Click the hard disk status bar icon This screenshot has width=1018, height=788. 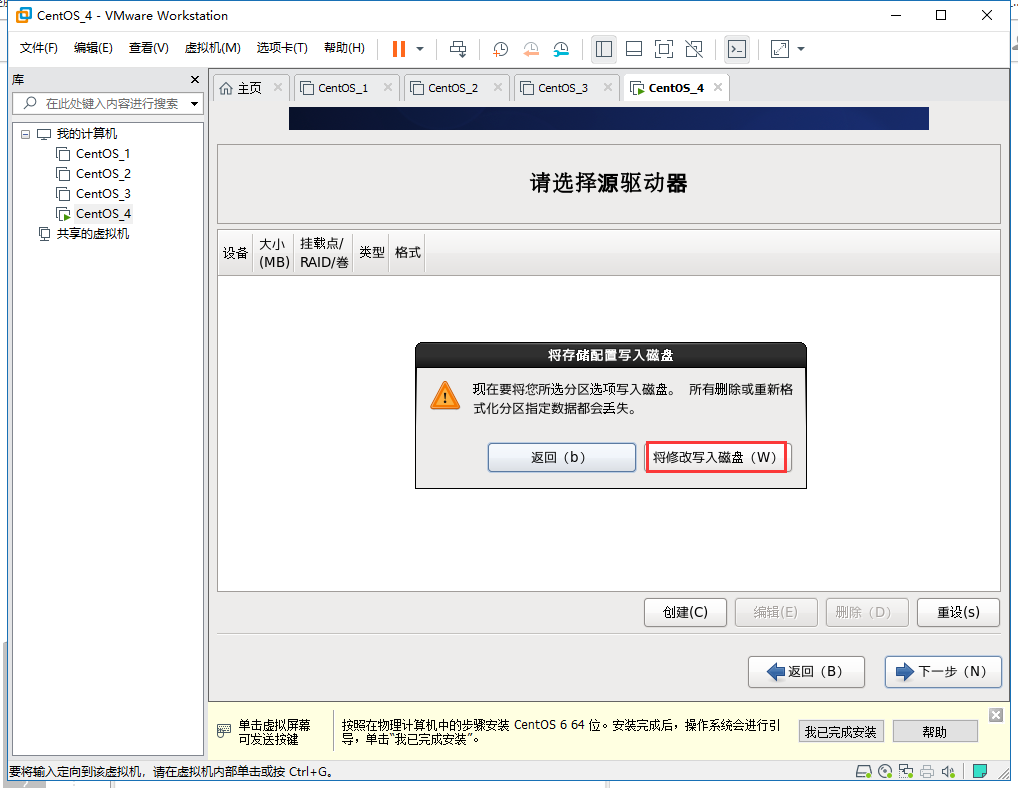(x=863, y=771)
